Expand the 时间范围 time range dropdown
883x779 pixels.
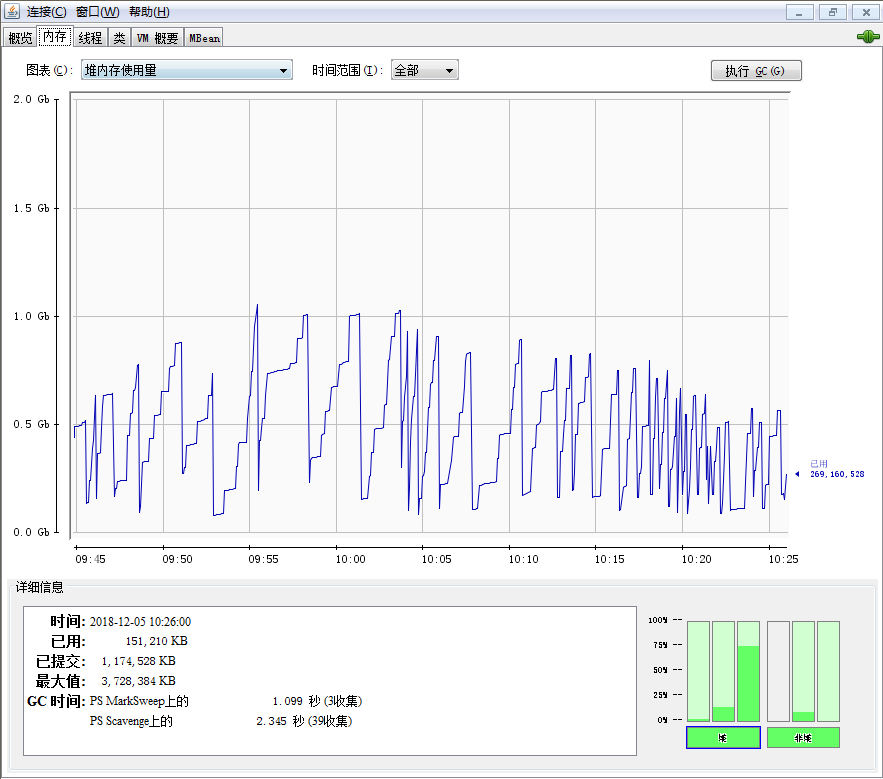(424, 71)
